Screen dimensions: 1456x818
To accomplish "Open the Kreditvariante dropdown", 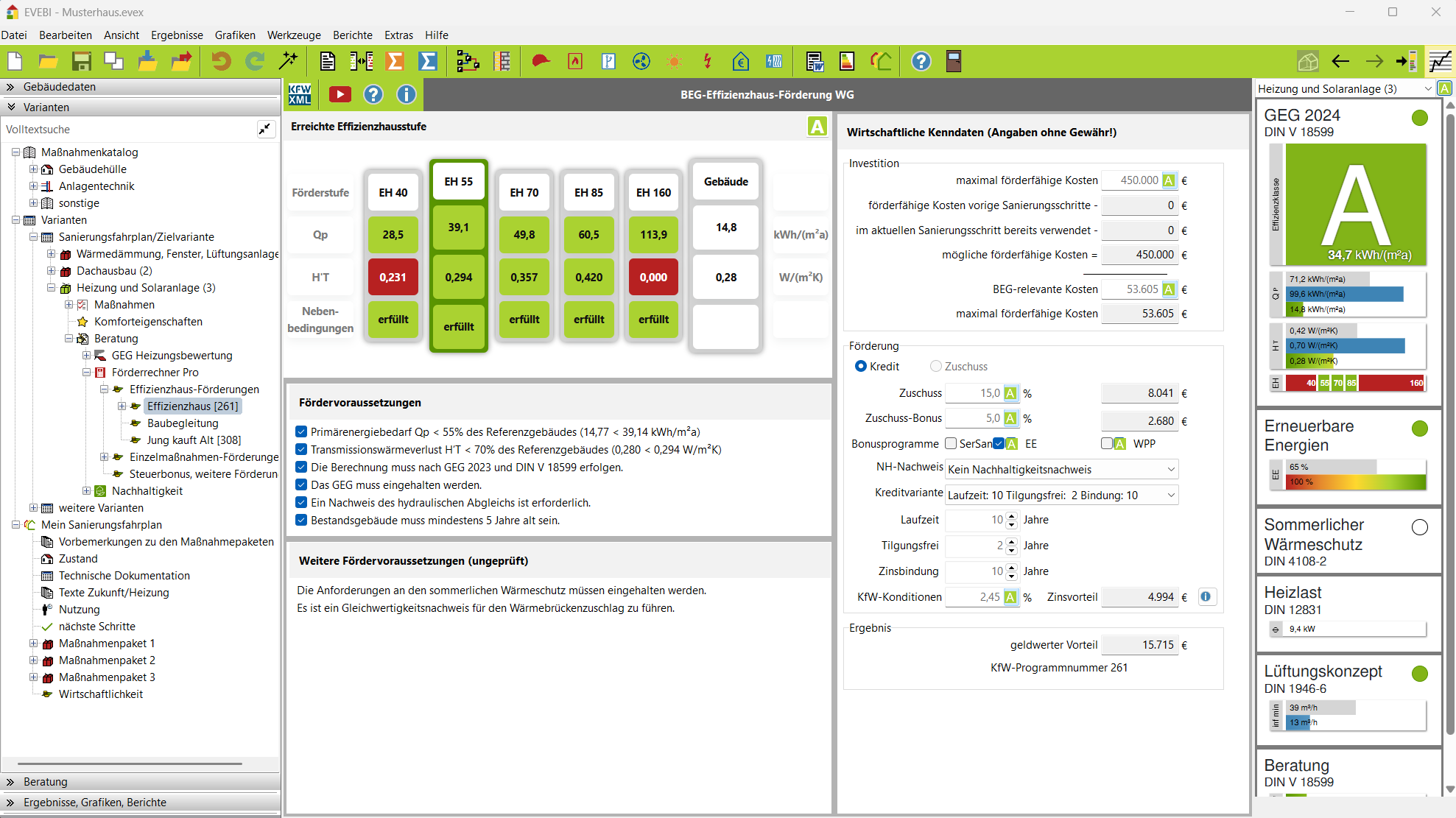I will pyautogui.click(x=1061, y=496).
